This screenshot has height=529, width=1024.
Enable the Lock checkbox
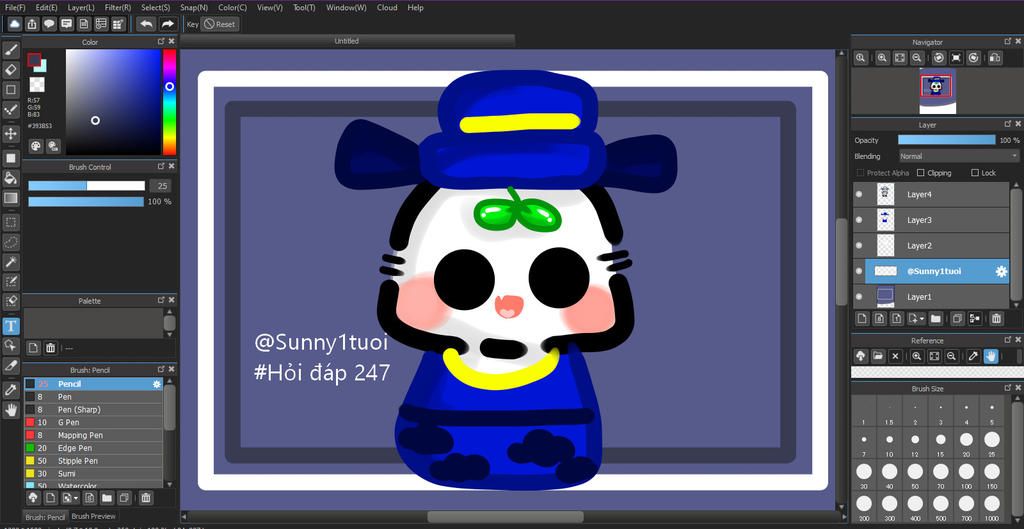(x=974, y=173)
